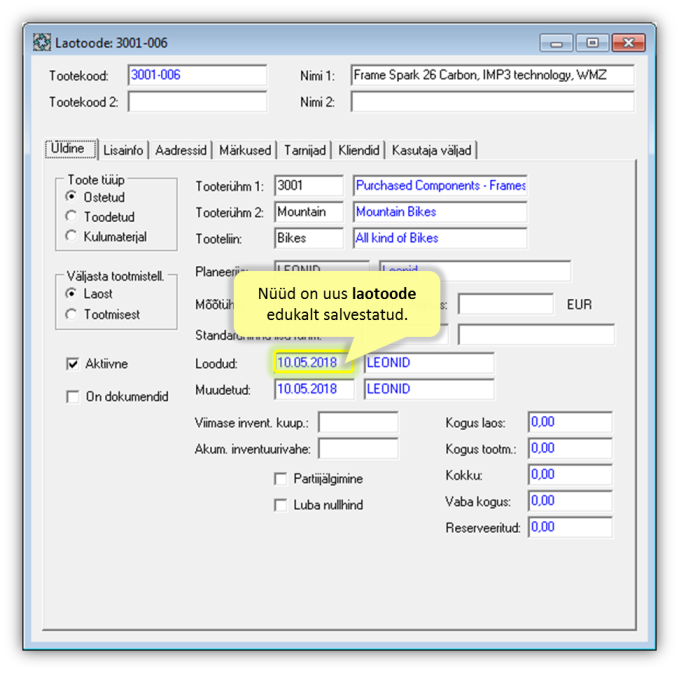Screen dimensions: 679x673
Task: Click the price field left of EUR
Action: (506, 304)
